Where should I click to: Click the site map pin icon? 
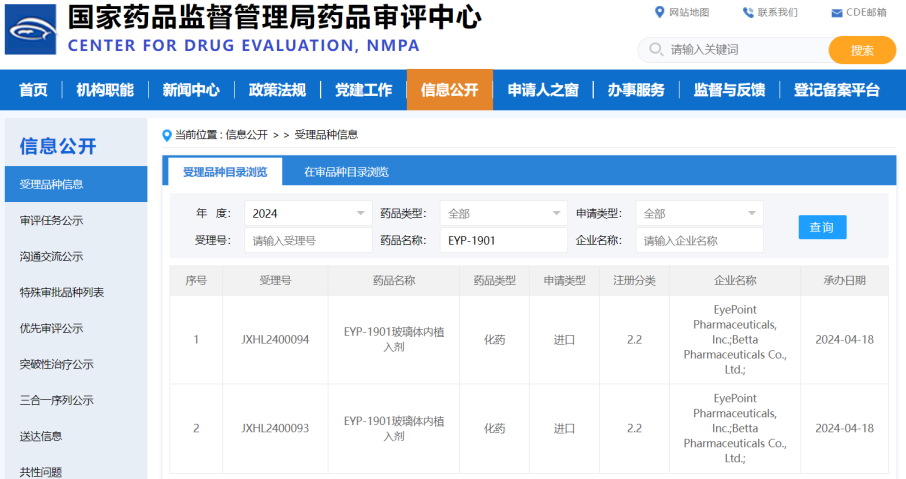pyautogui.click(x=659, y=12)
